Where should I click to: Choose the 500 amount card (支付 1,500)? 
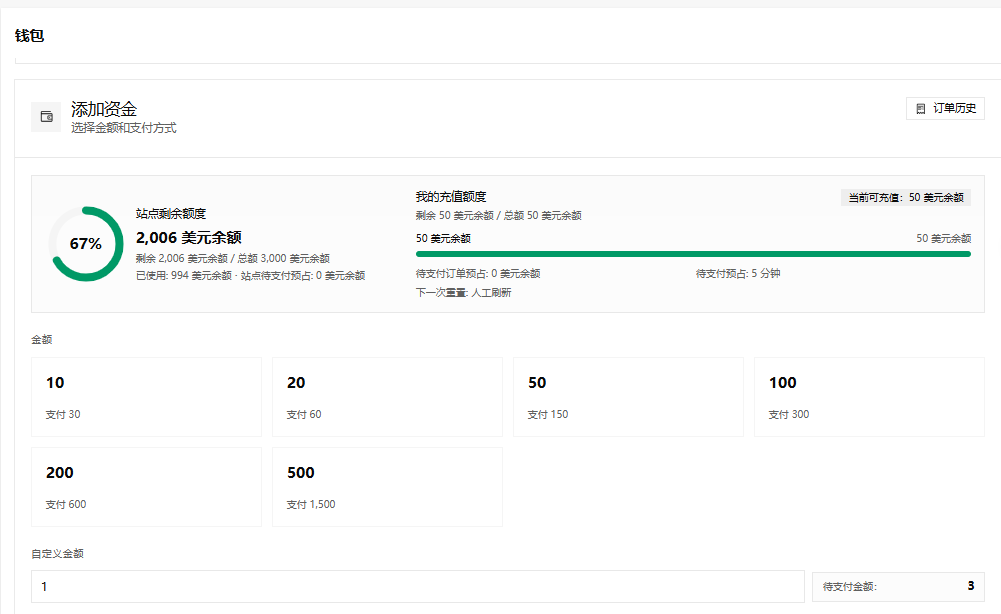point(387,487)
